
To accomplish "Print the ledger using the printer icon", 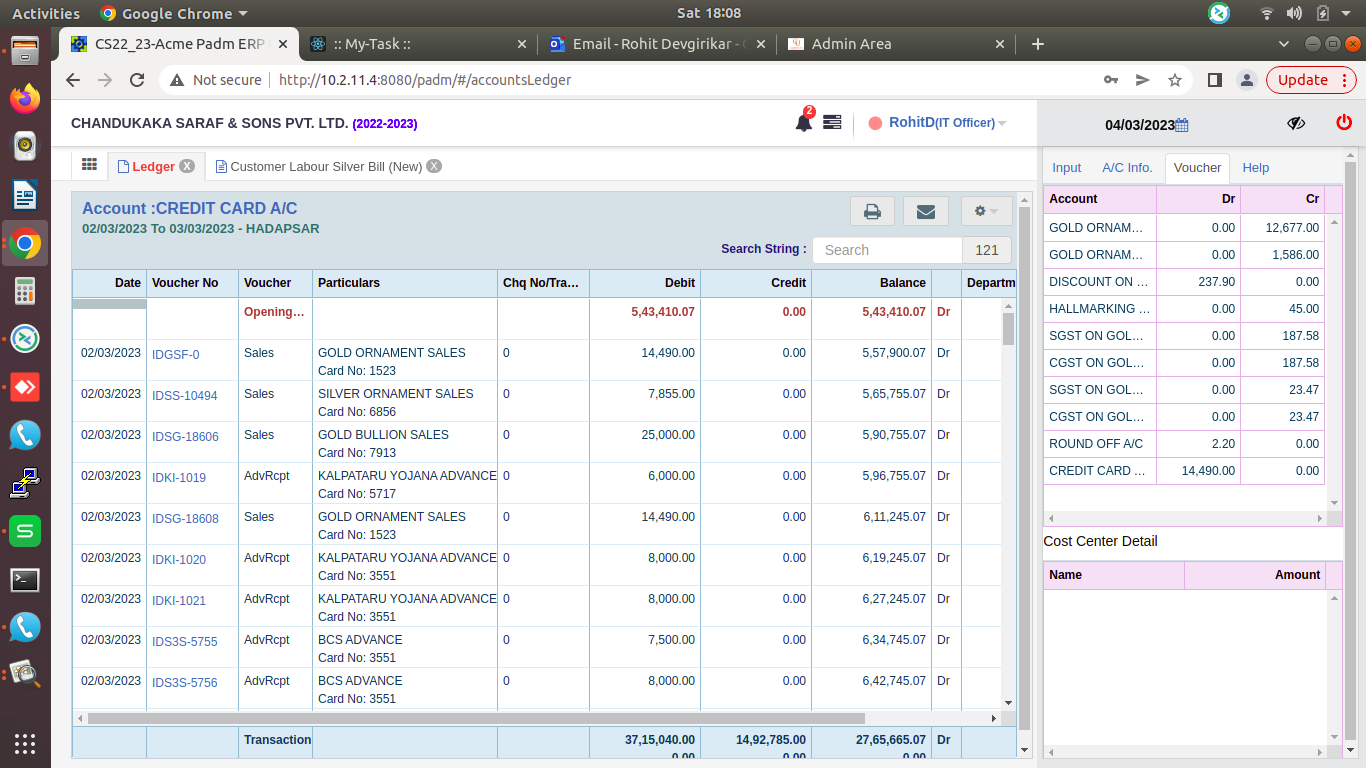I will tap(872, 211).
